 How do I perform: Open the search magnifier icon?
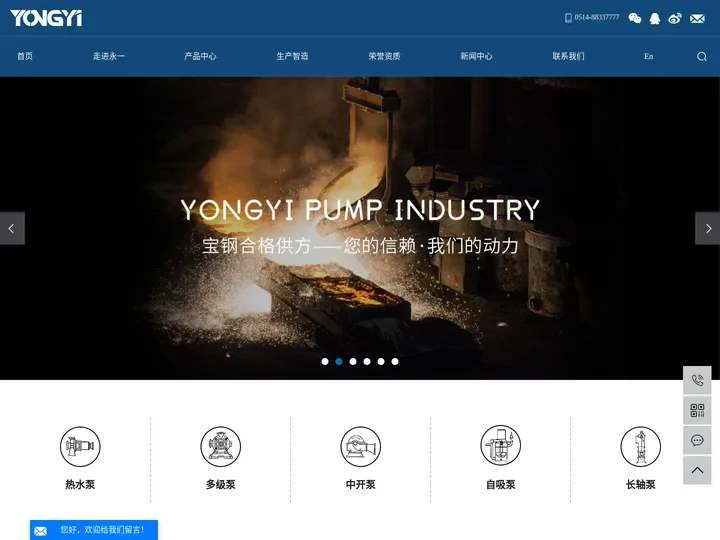pyautogui.click(x=702, y=56)
